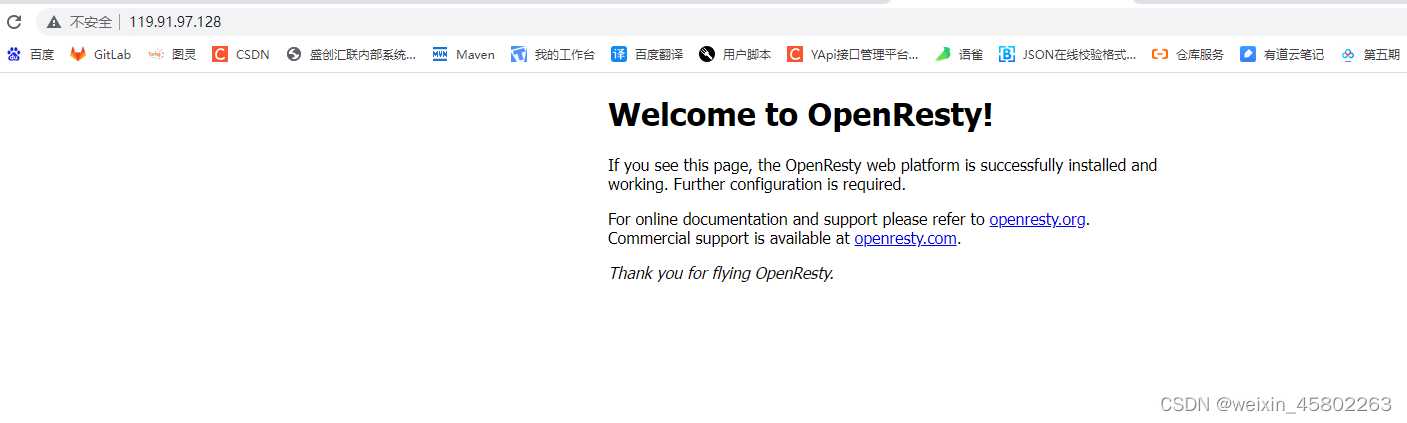Click the 'Thank you for flying OpenResty.' text

coord(721,273)
